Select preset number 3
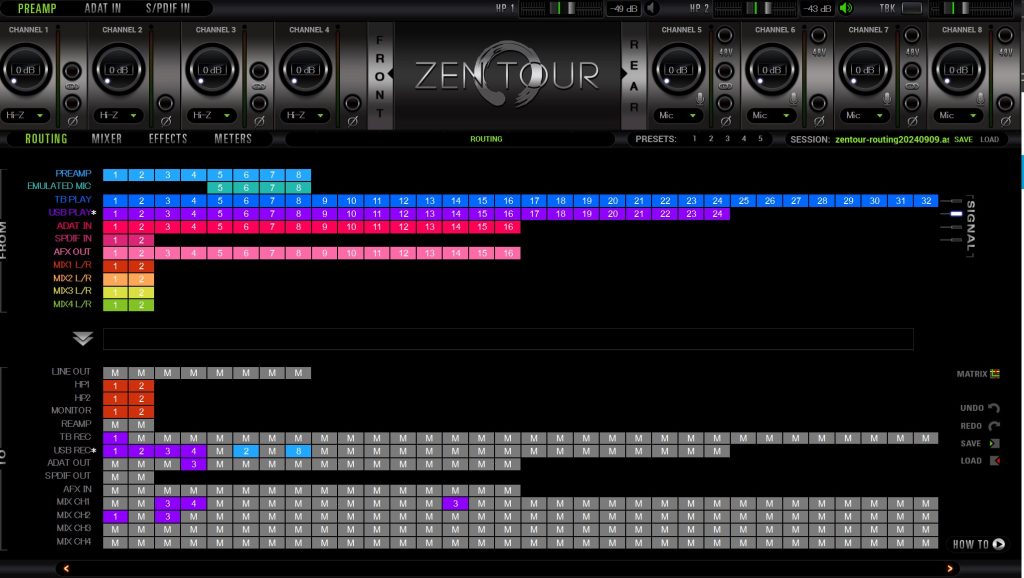 click(x=727, y=139)
